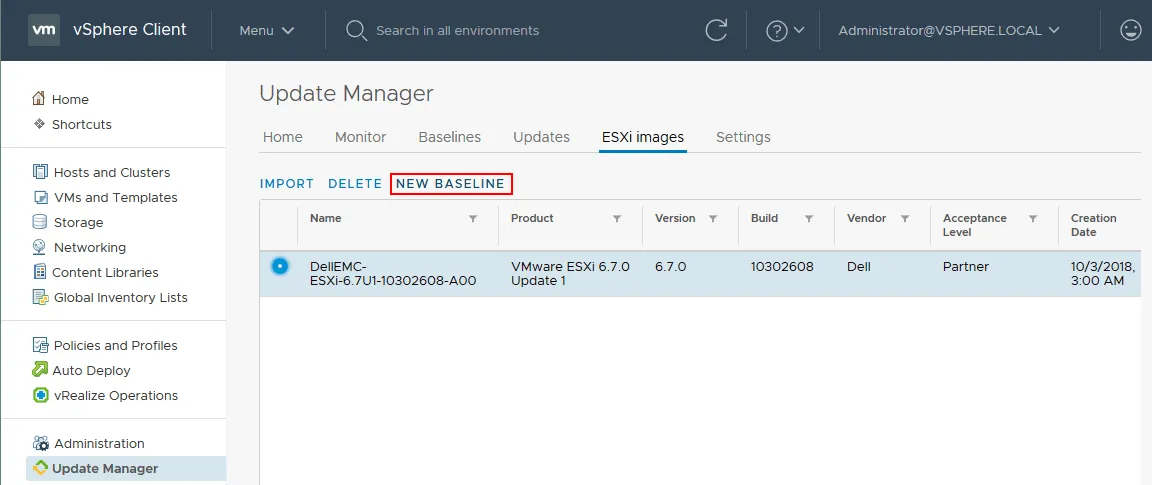Click the NEW BASELINE button
Viewport: 1152px width, 485px height.
tap(451, 184)
